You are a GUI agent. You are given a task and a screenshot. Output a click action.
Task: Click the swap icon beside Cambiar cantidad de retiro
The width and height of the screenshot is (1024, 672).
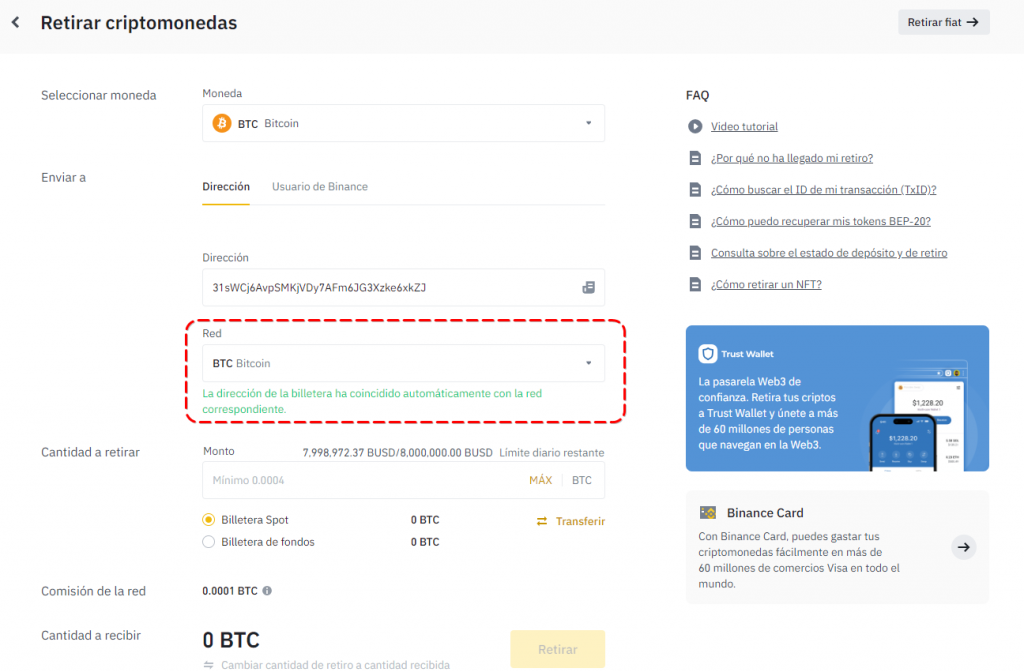click(x=209, y=665)
